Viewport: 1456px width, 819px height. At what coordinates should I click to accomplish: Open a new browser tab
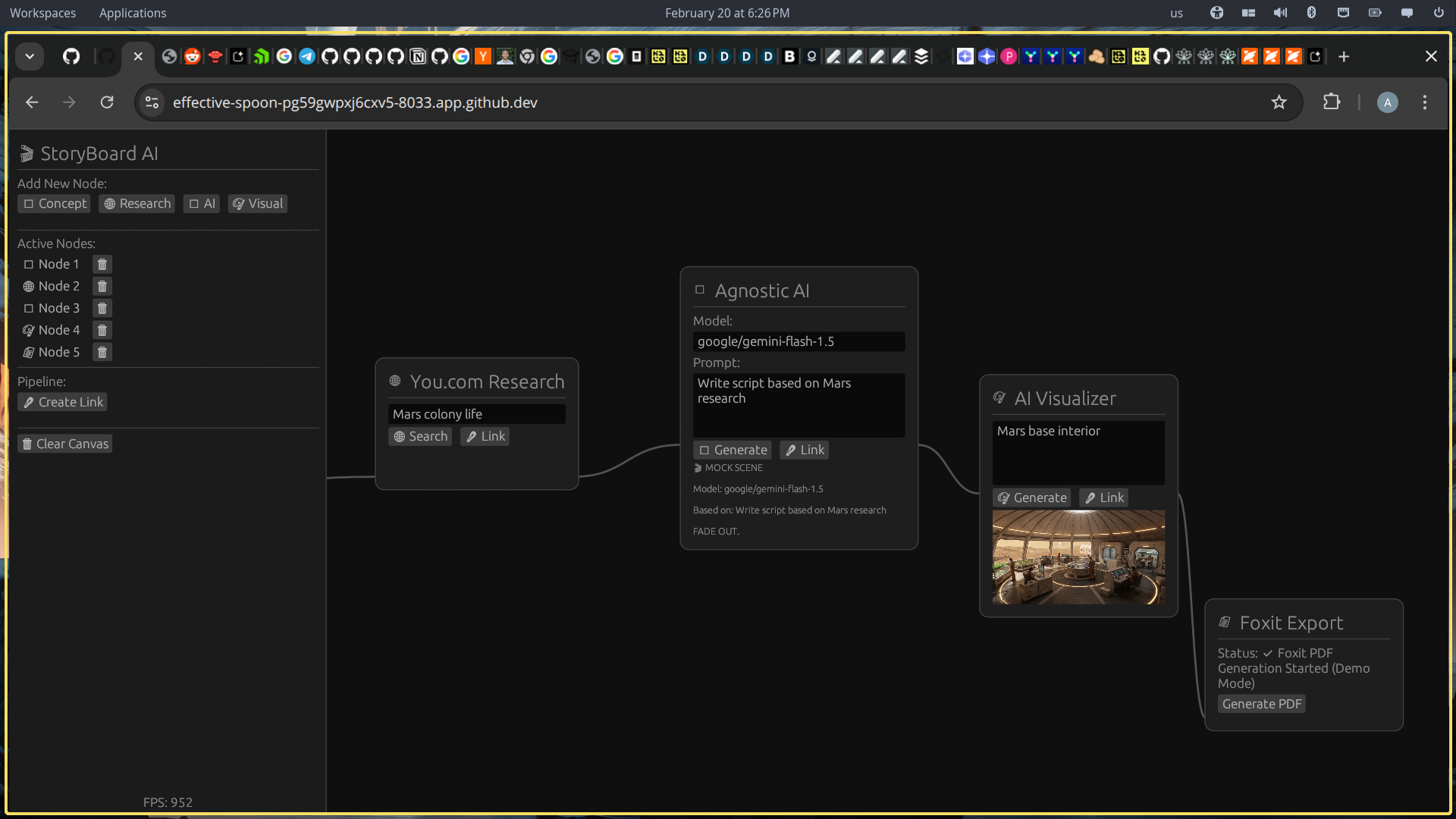1343,57
